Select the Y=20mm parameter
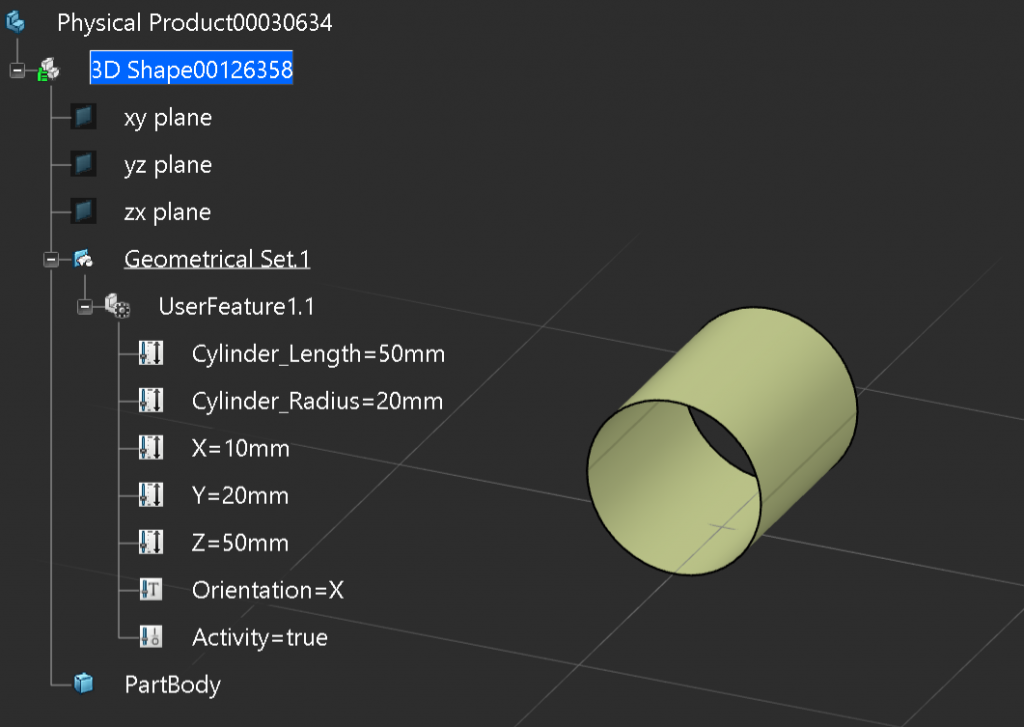The height and width of the screenshot is (727, 1024). [x=240, y=496]
